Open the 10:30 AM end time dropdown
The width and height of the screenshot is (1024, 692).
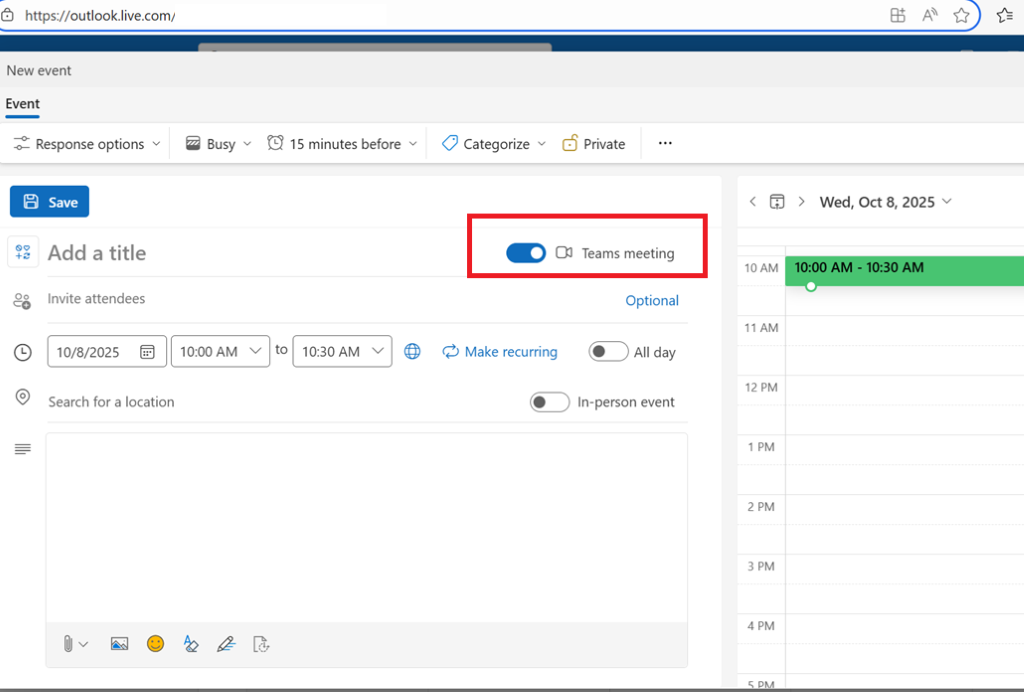[x=342, y=351]
